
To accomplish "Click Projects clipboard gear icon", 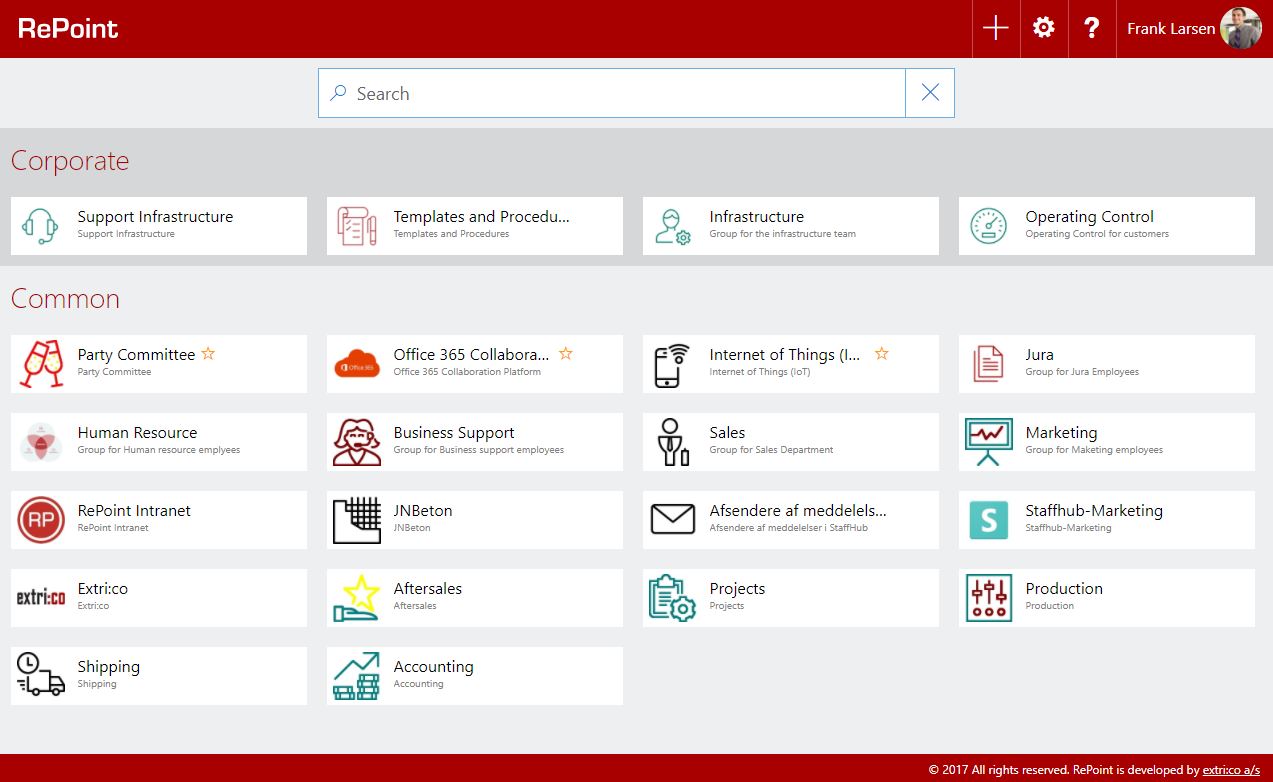I will tap(673, 598).
